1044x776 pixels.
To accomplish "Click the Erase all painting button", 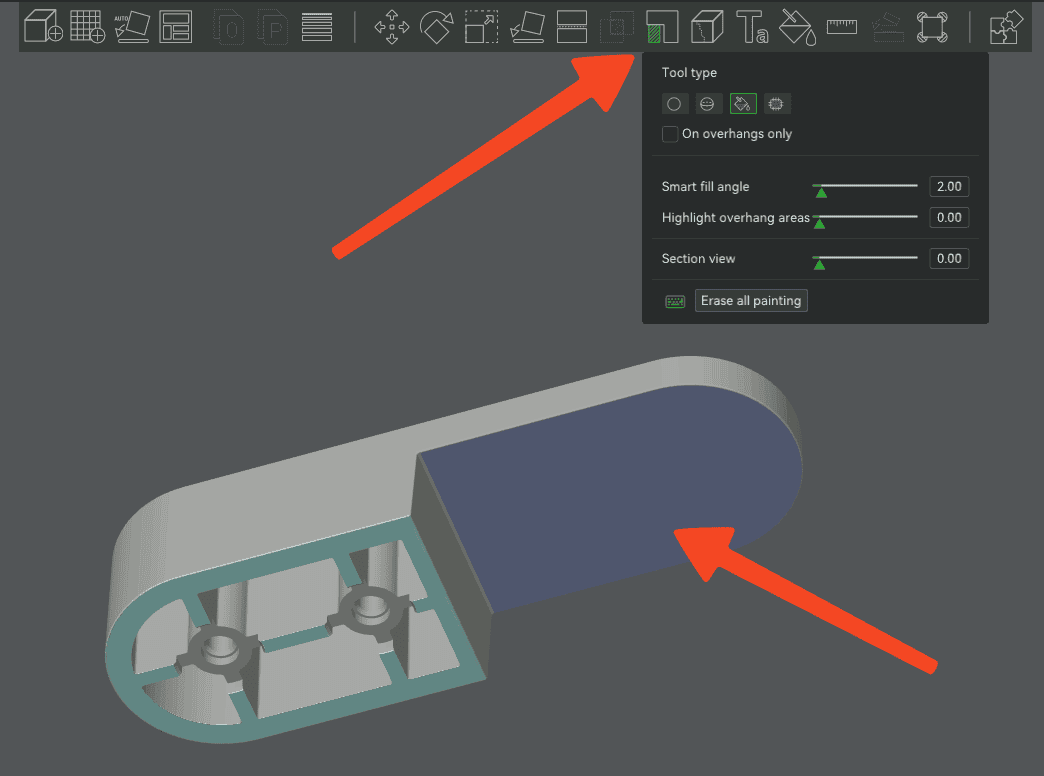I will [751, 301].
